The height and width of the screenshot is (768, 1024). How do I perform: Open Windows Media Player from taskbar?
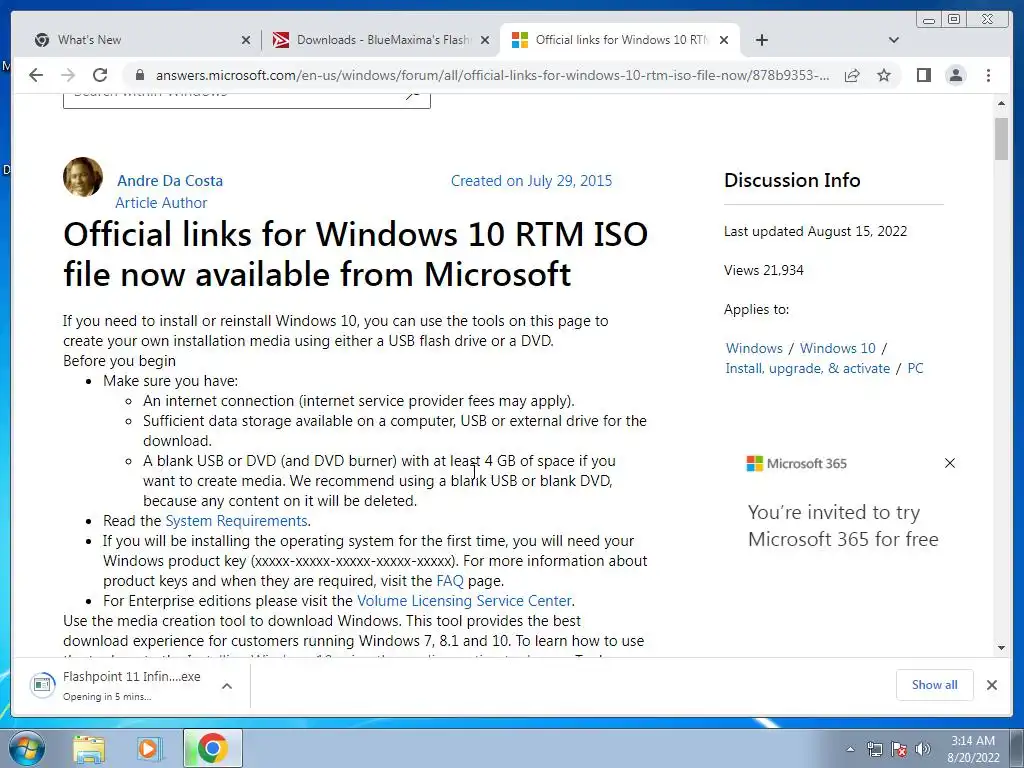click(x=150, y=749)
